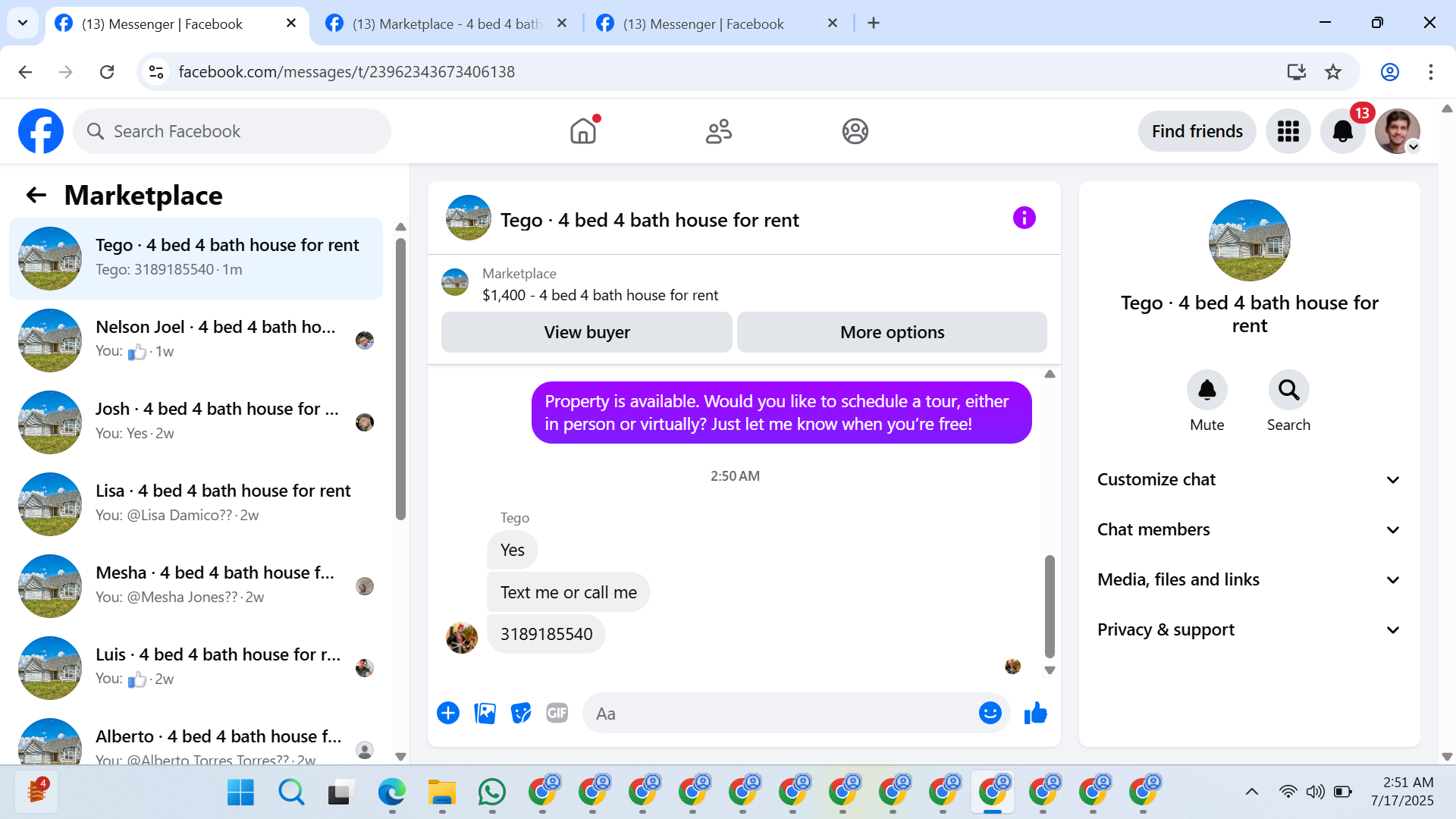Open the Friends icon in top navigation
Viewport: 1456px width, 819px height.
point(719,131)
